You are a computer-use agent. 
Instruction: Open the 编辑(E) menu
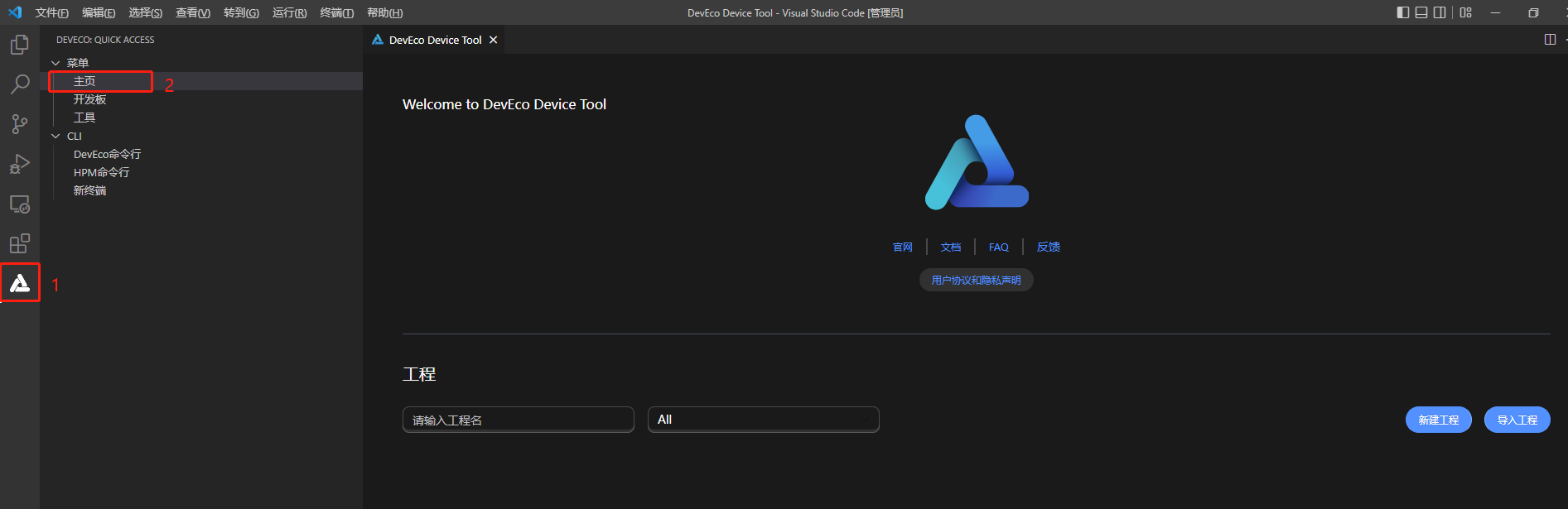(x=99, y=12)
